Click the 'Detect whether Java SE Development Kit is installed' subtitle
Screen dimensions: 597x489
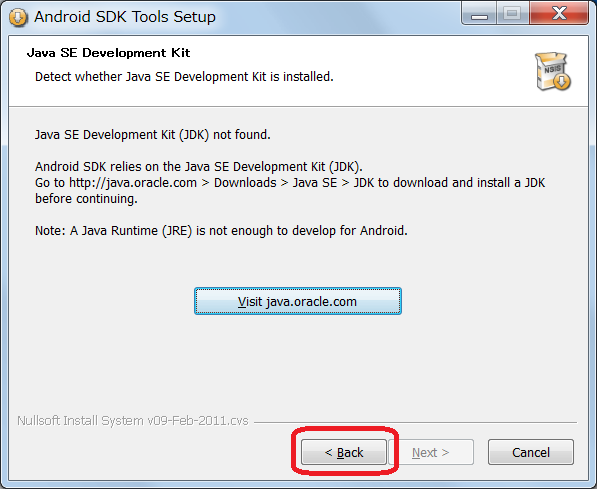[x=184, y=77]
